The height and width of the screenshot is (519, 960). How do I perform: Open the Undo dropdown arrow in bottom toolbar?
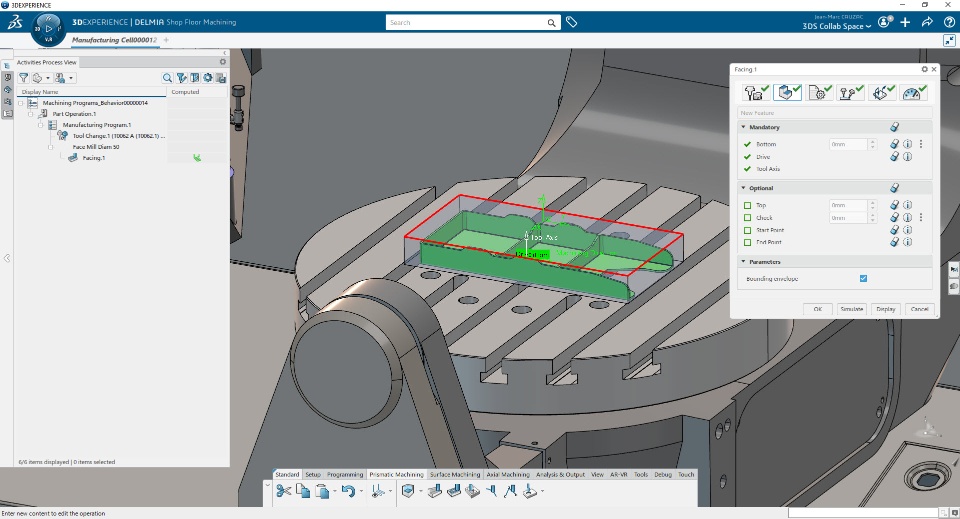[x=361, y=491]
